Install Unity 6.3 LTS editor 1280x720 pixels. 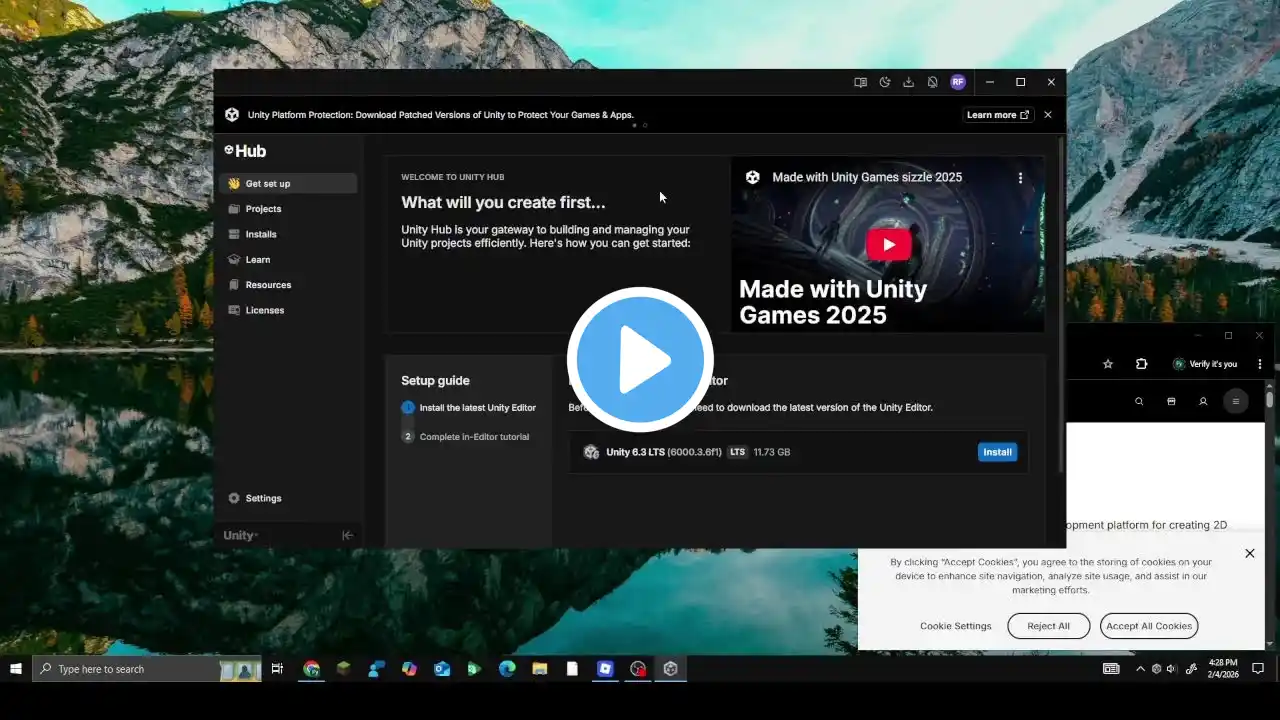pyautogui.click(x=997, y=452)
